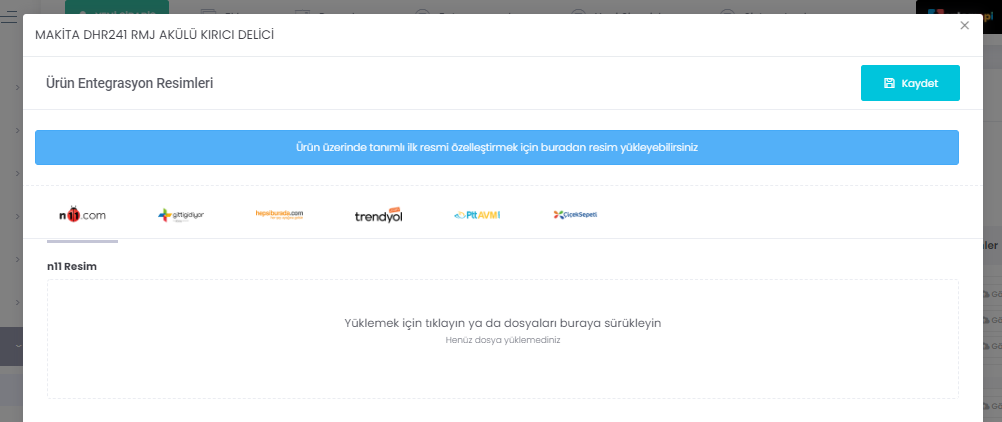This screenshot has width=1002, height=422.
Task: Click the blue image upload info banner
Action: point(497,147)
